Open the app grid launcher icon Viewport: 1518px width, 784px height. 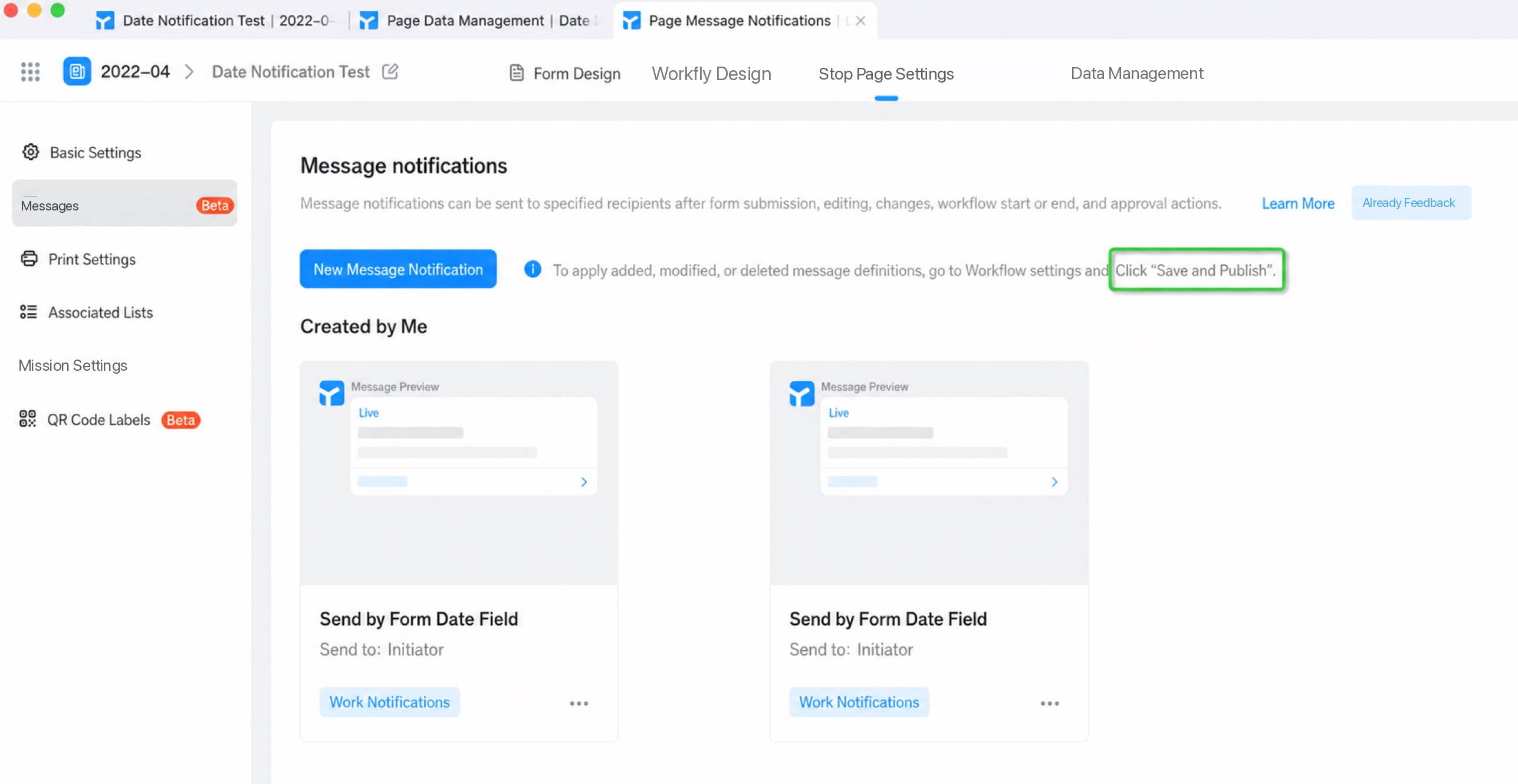point(30,71)
